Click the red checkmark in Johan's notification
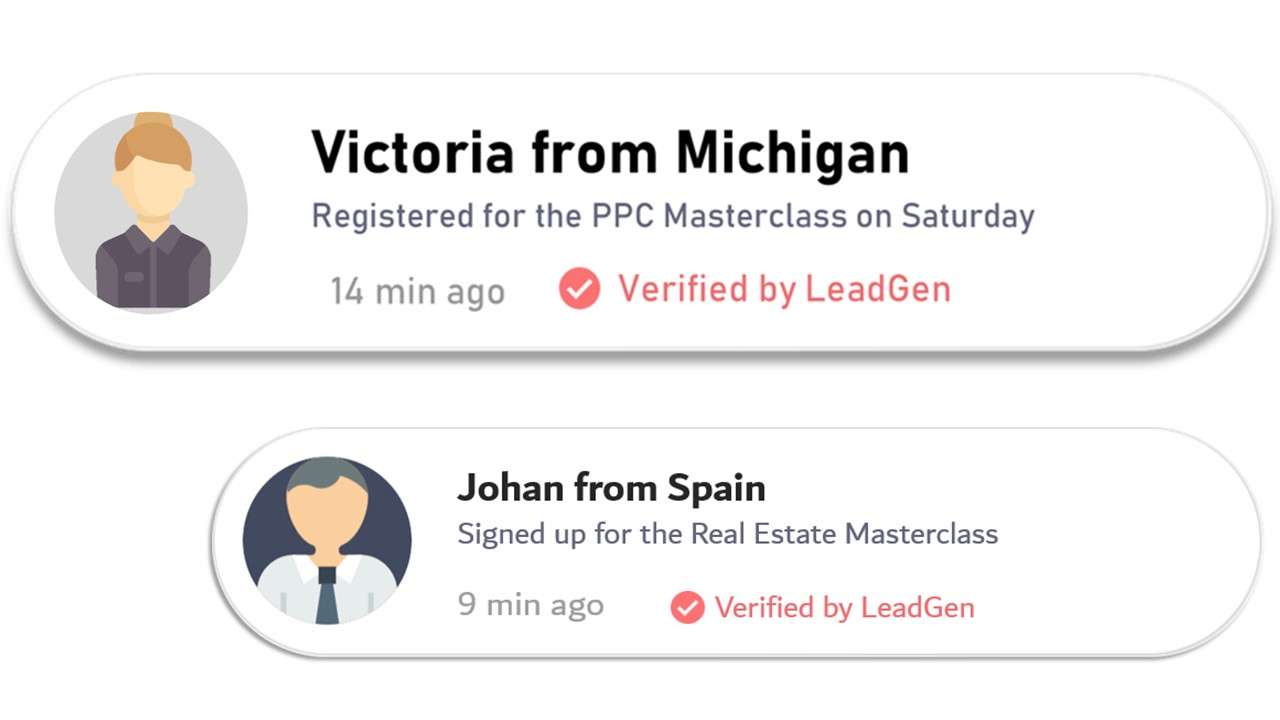 tap(687, 607)
